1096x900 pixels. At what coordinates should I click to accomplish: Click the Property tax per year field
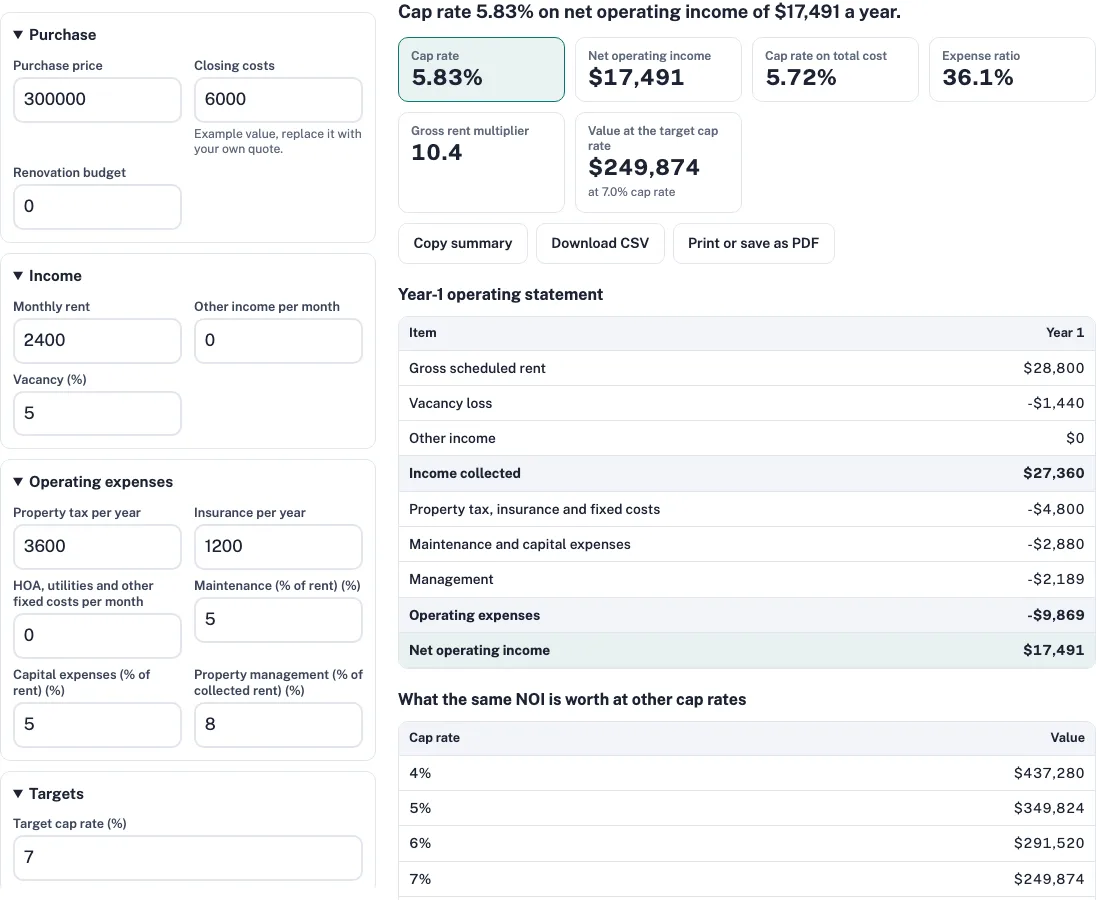[97, 546]
